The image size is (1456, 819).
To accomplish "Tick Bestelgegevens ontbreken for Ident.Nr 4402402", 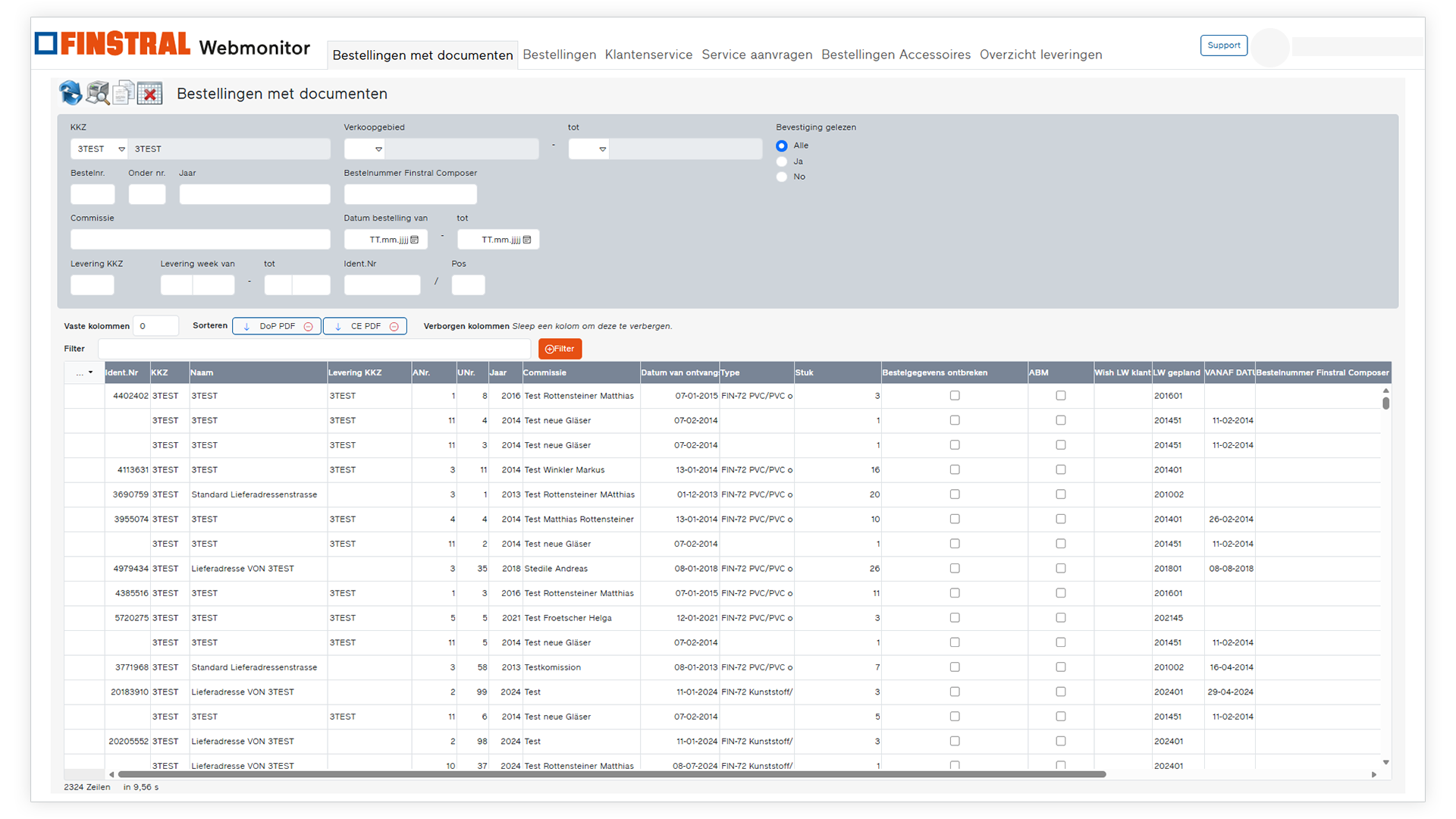I will point(955,396).
